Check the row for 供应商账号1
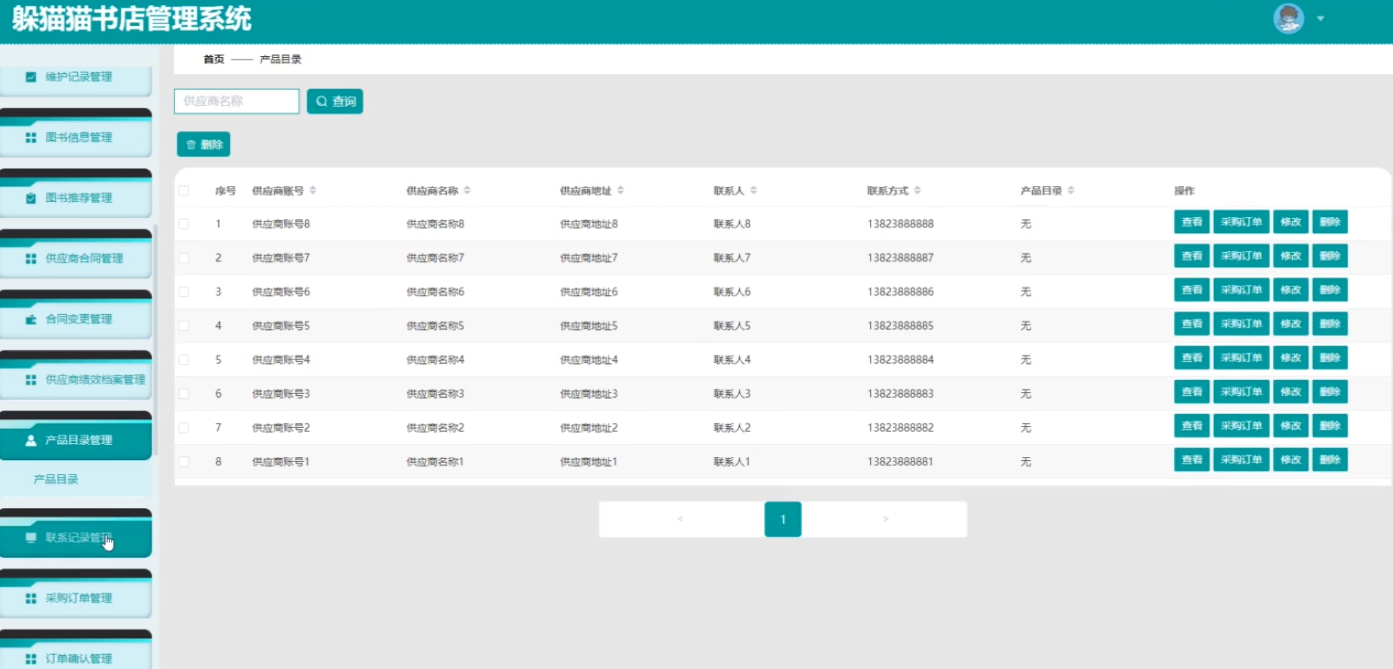This screenshot has height=669, width=1393. 183,462
